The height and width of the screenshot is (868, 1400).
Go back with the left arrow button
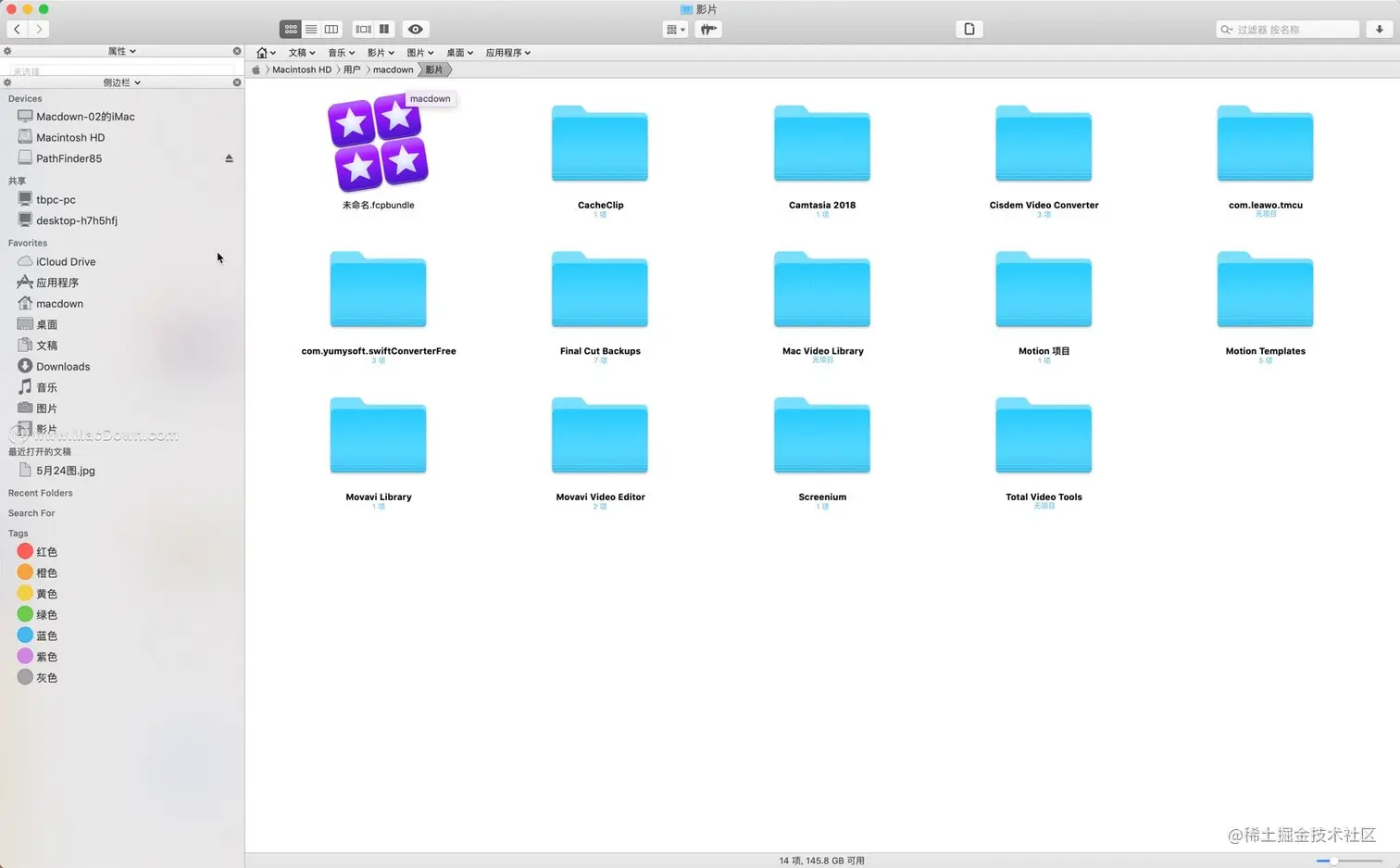pos(17,30)
